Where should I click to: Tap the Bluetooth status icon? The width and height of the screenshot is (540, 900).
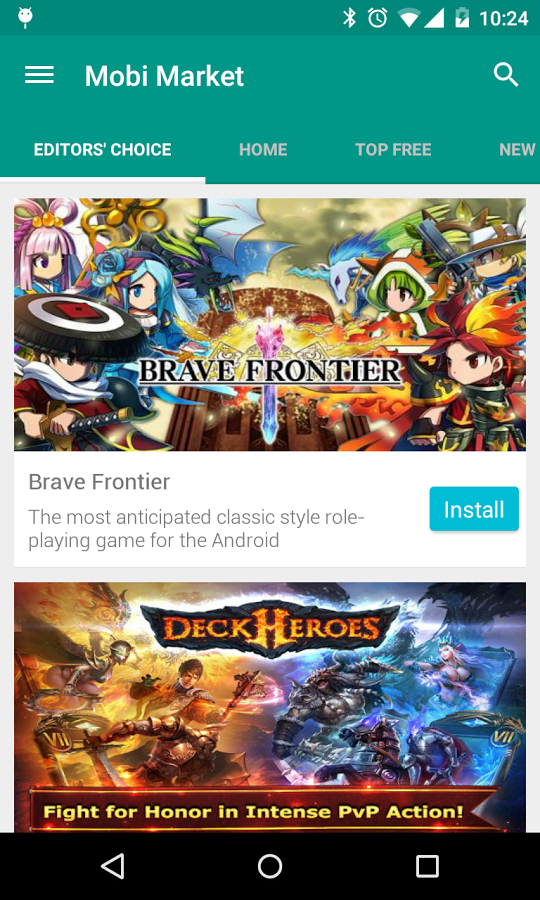[x=349, y=18]
